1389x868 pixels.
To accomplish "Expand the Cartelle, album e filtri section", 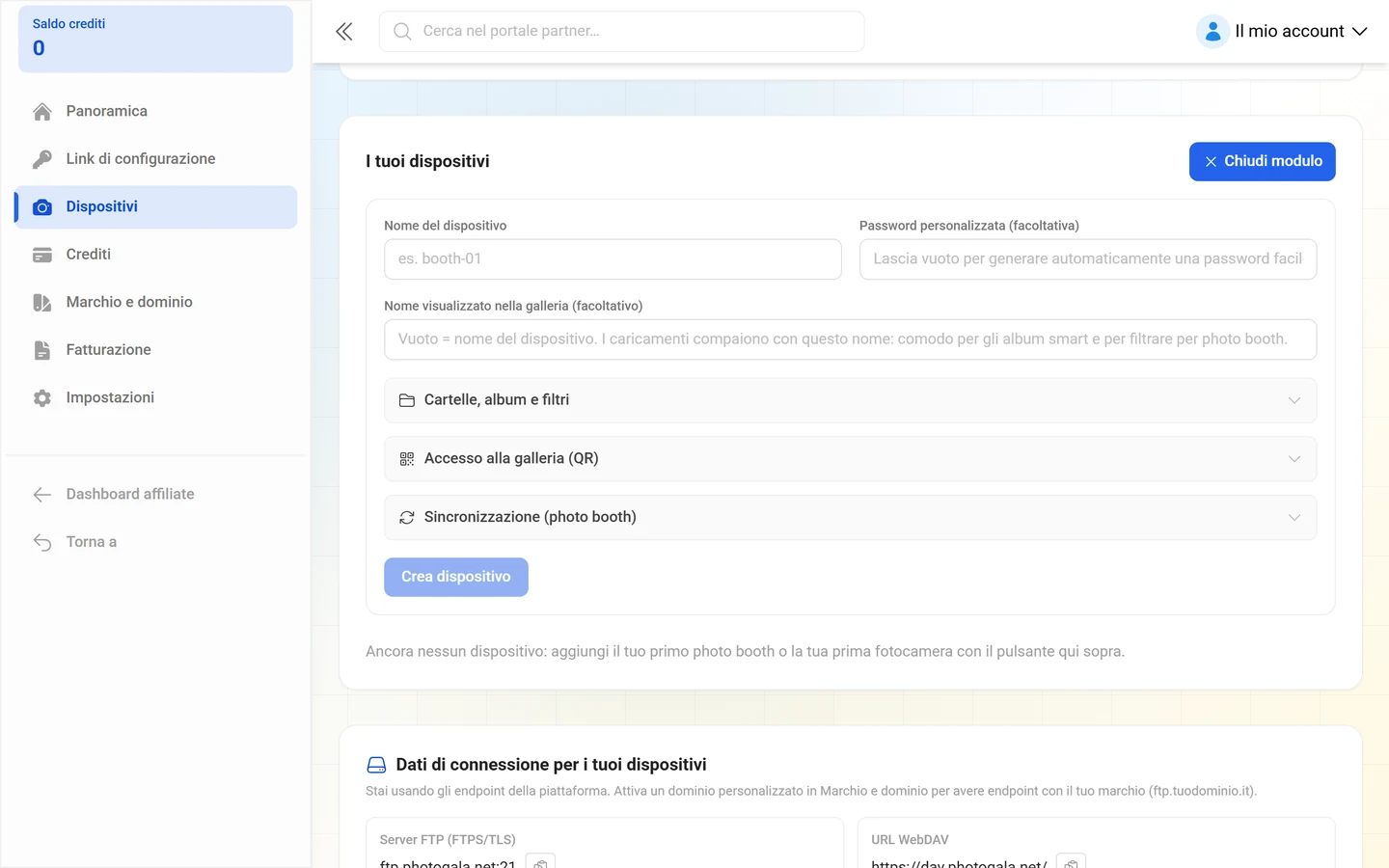I will (851, 400).
